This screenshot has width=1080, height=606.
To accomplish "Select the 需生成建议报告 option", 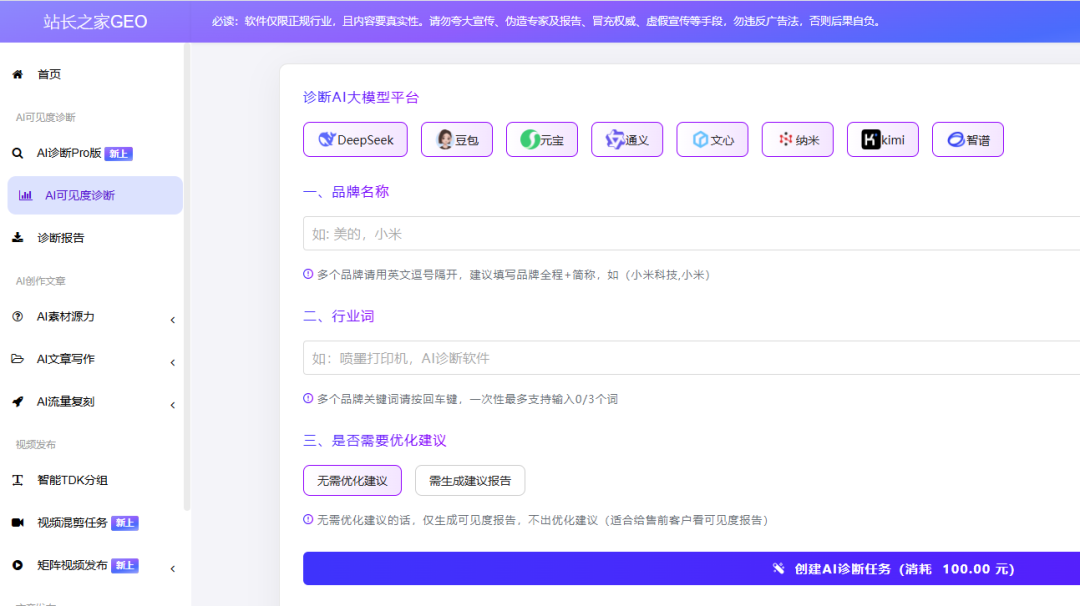I will pyautogui.click(x=470, y=481).
